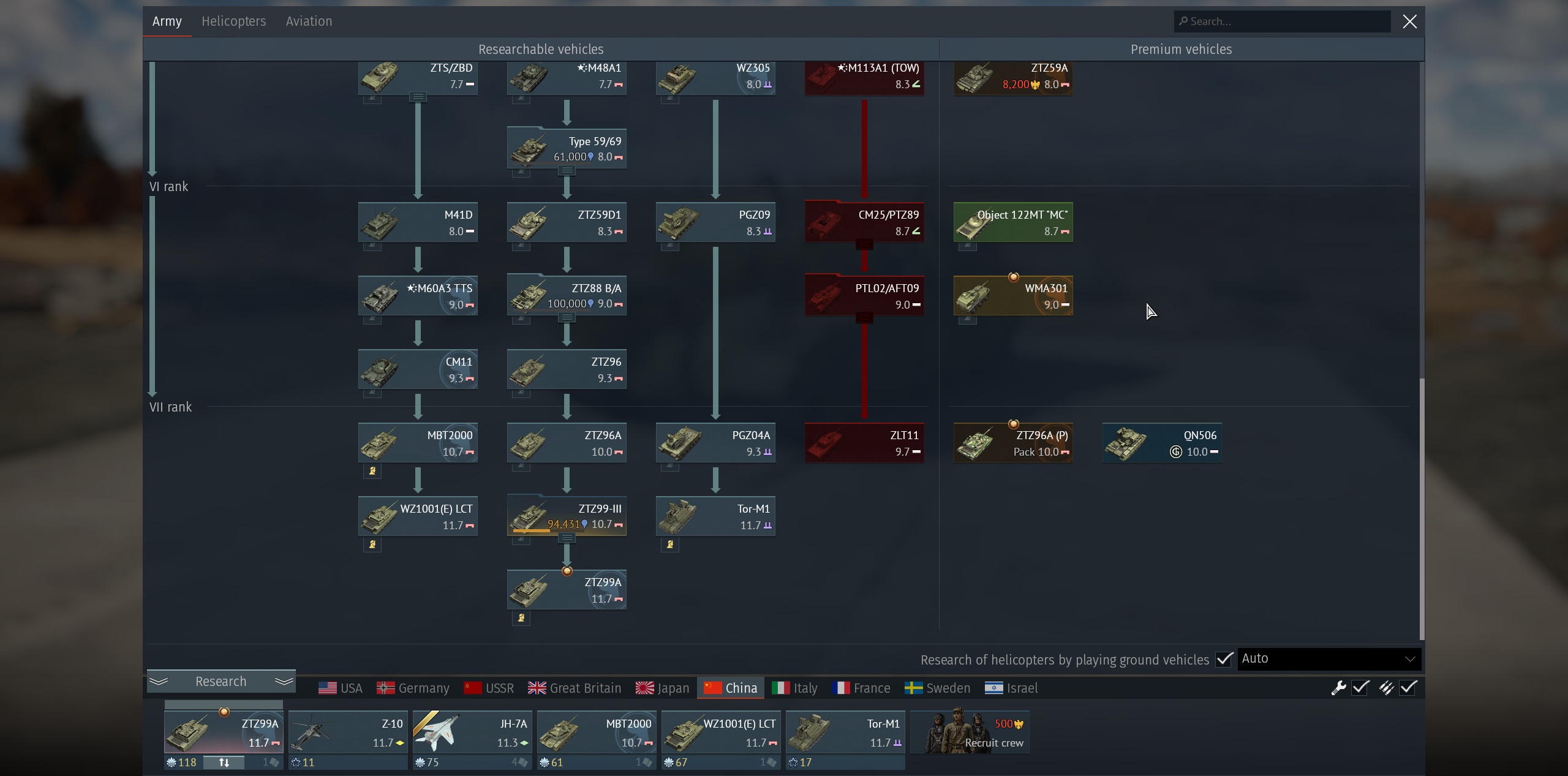Expand the vehicle group under CM25/PTZ89
This screenshot has width=1568, height=776.
point(864,244)
